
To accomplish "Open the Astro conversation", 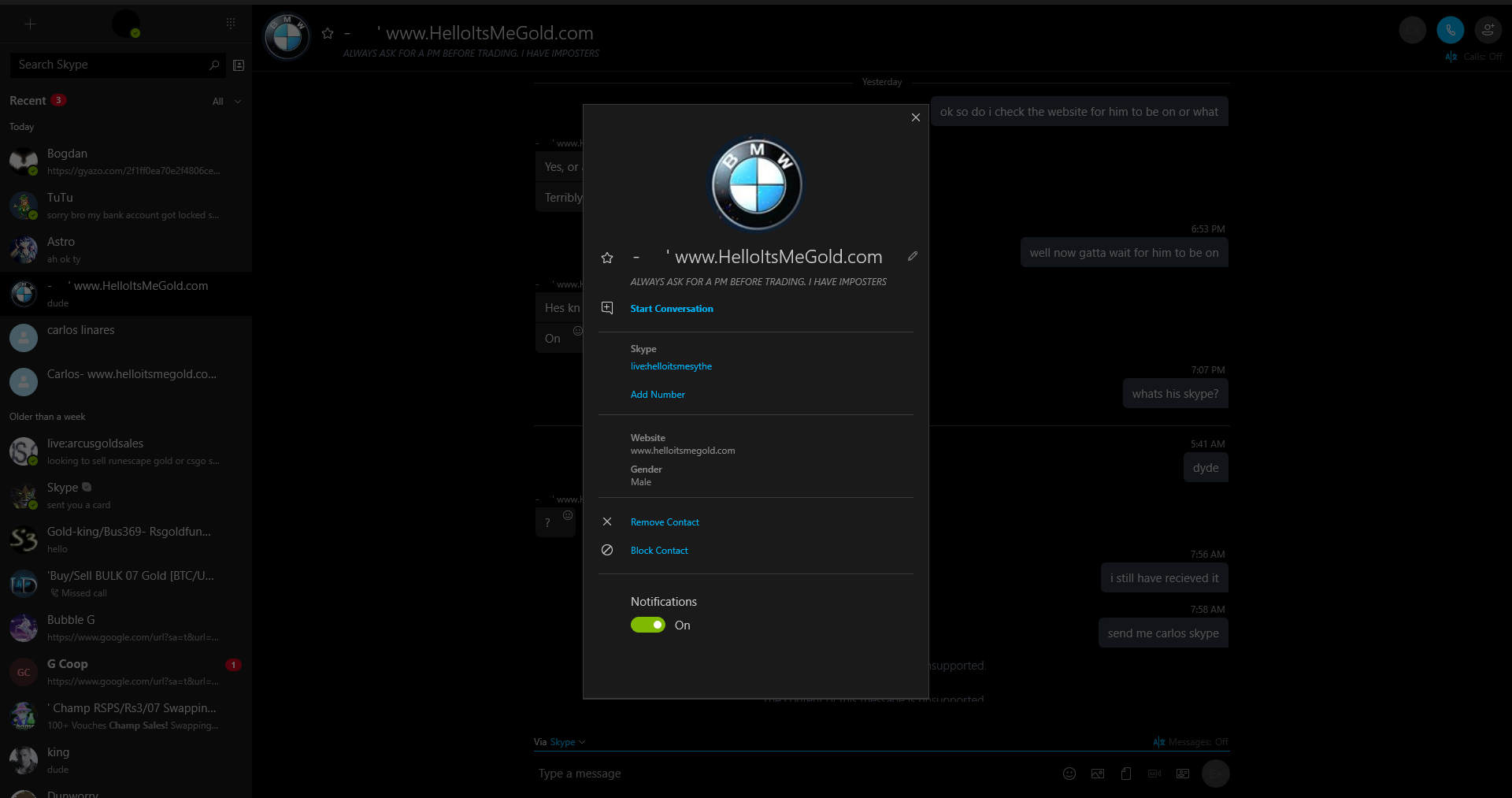I will click(x=126, y=250).
